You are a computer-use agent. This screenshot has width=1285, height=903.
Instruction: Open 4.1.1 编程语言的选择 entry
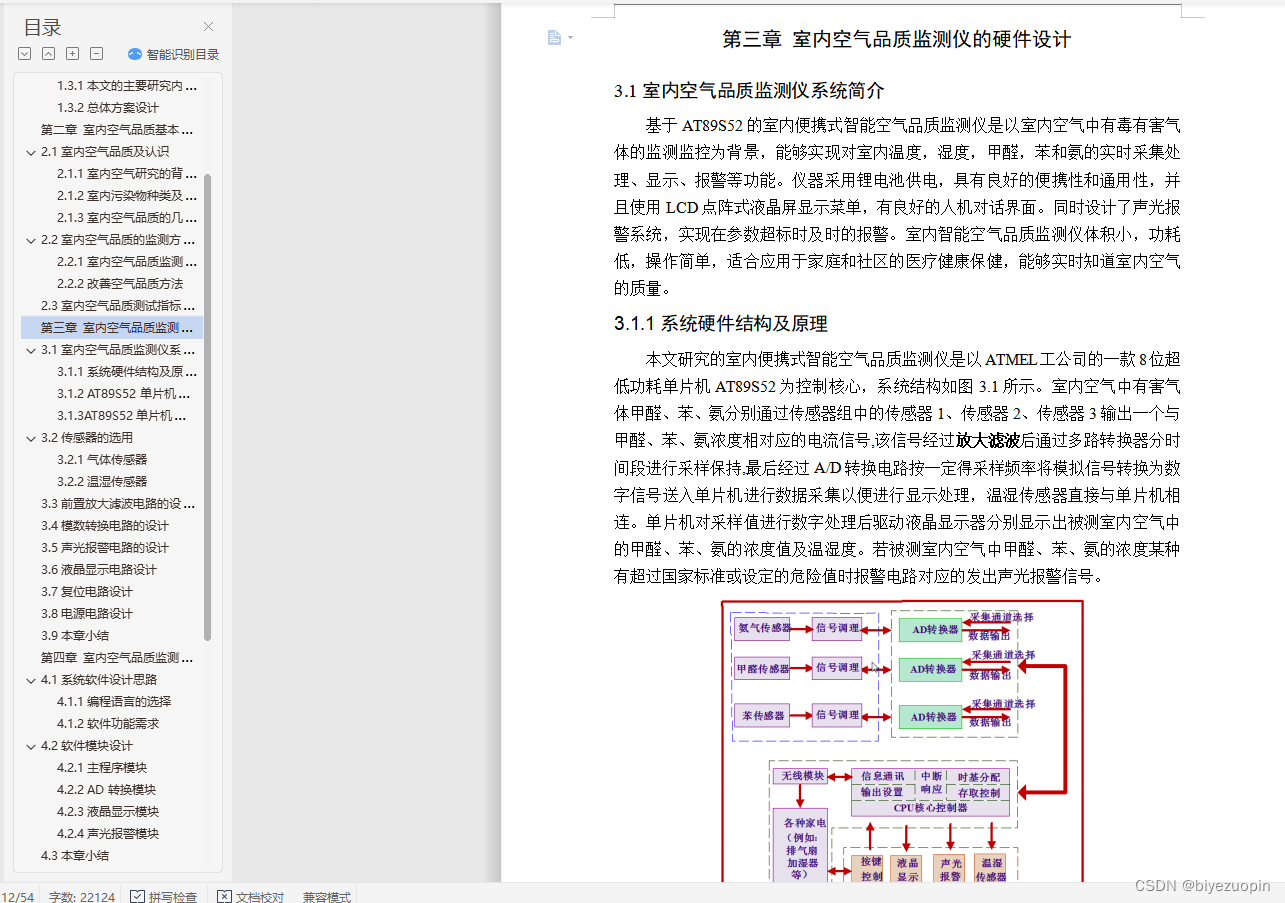click(114, 702)
